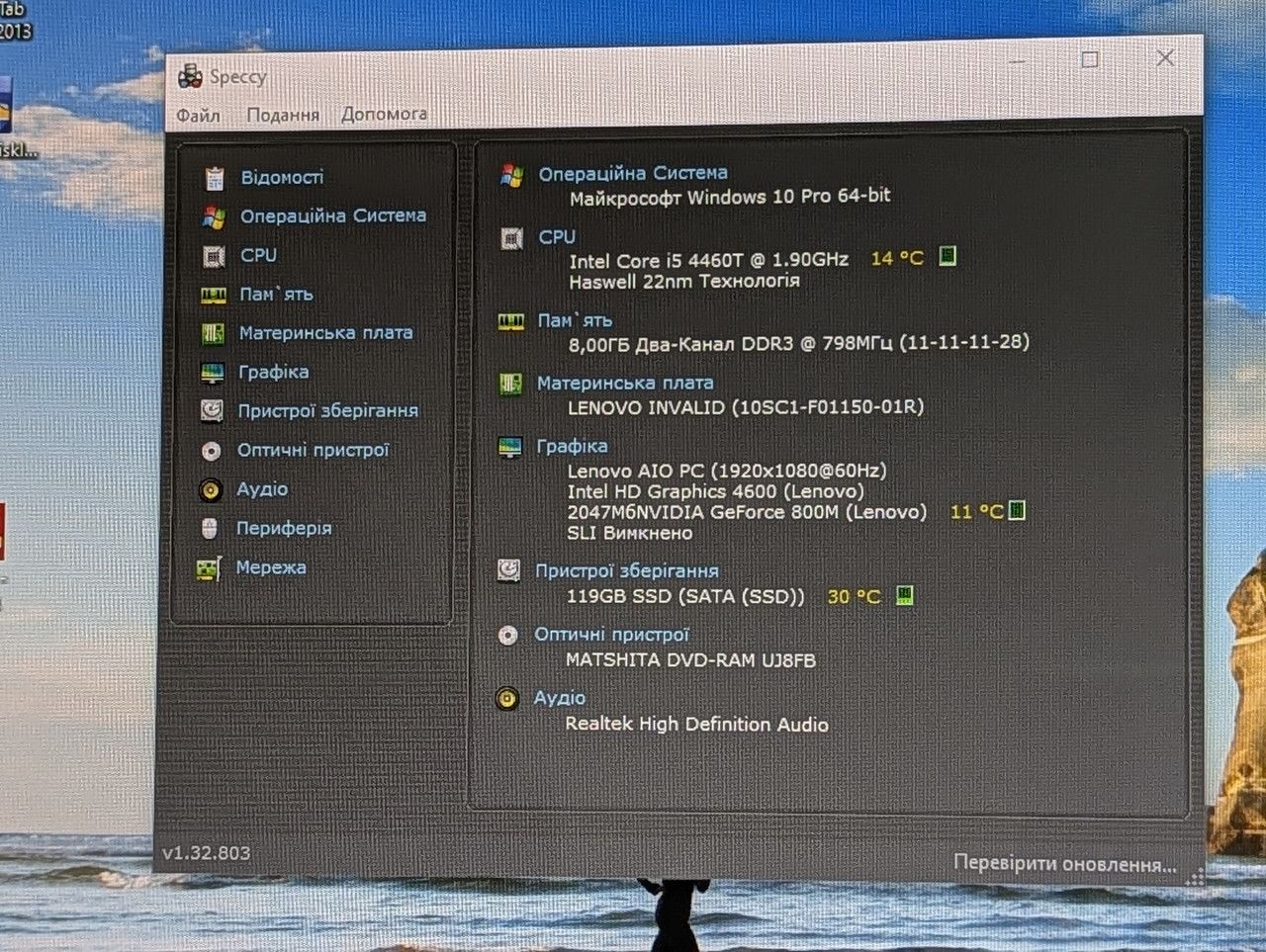
Task: Maximize the Speccy window
Action: pyautogui.click(x=1090, y=58)
